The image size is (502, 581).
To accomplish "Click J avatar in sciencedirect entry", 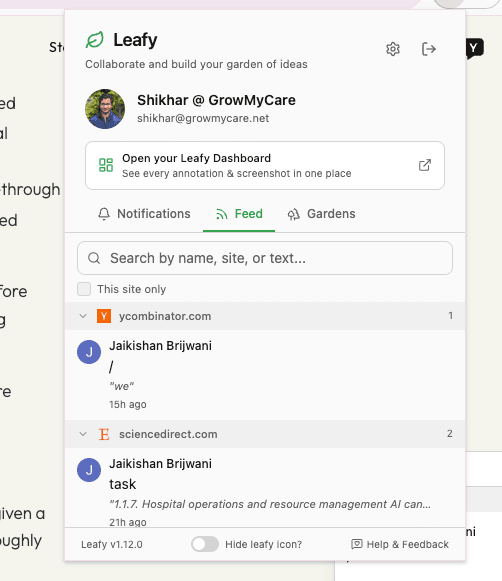I will click(x=89, y=470).
